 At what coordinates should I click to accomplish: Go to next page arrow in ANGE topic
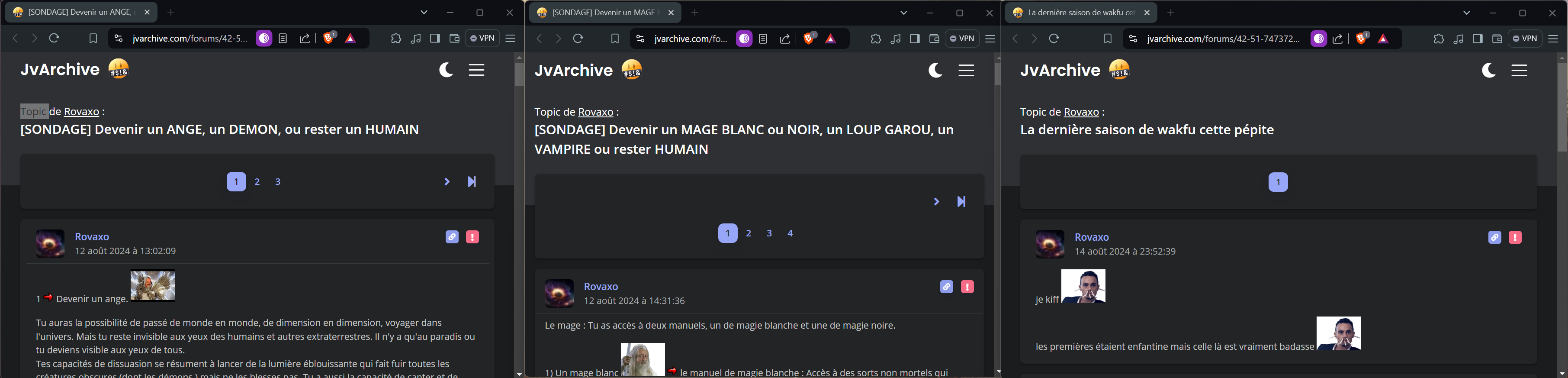pyautogui.click(x=447, y=181)
